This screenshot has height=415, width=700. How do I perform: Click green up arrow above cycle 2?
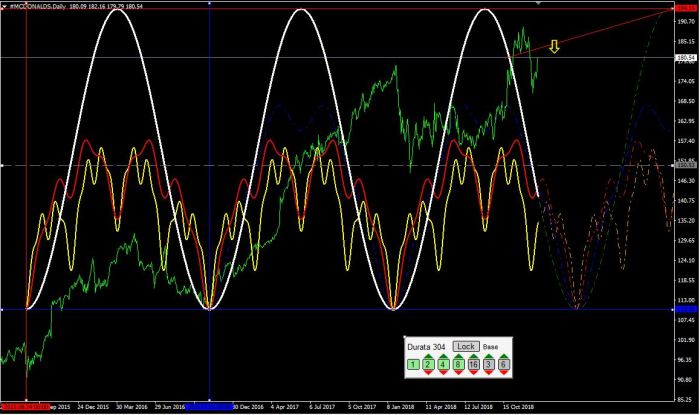point(428,356)
